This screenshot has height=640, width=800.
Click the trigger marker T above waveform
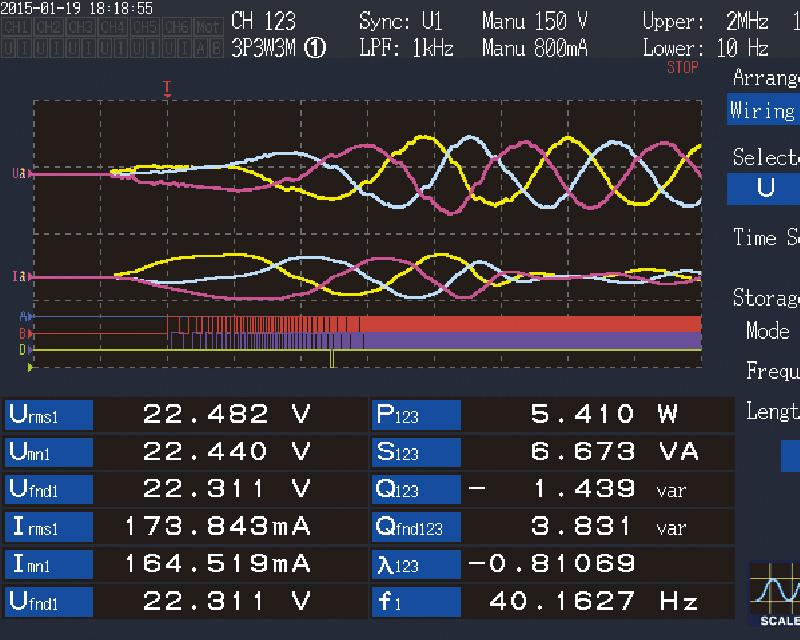tap(167, 89)
